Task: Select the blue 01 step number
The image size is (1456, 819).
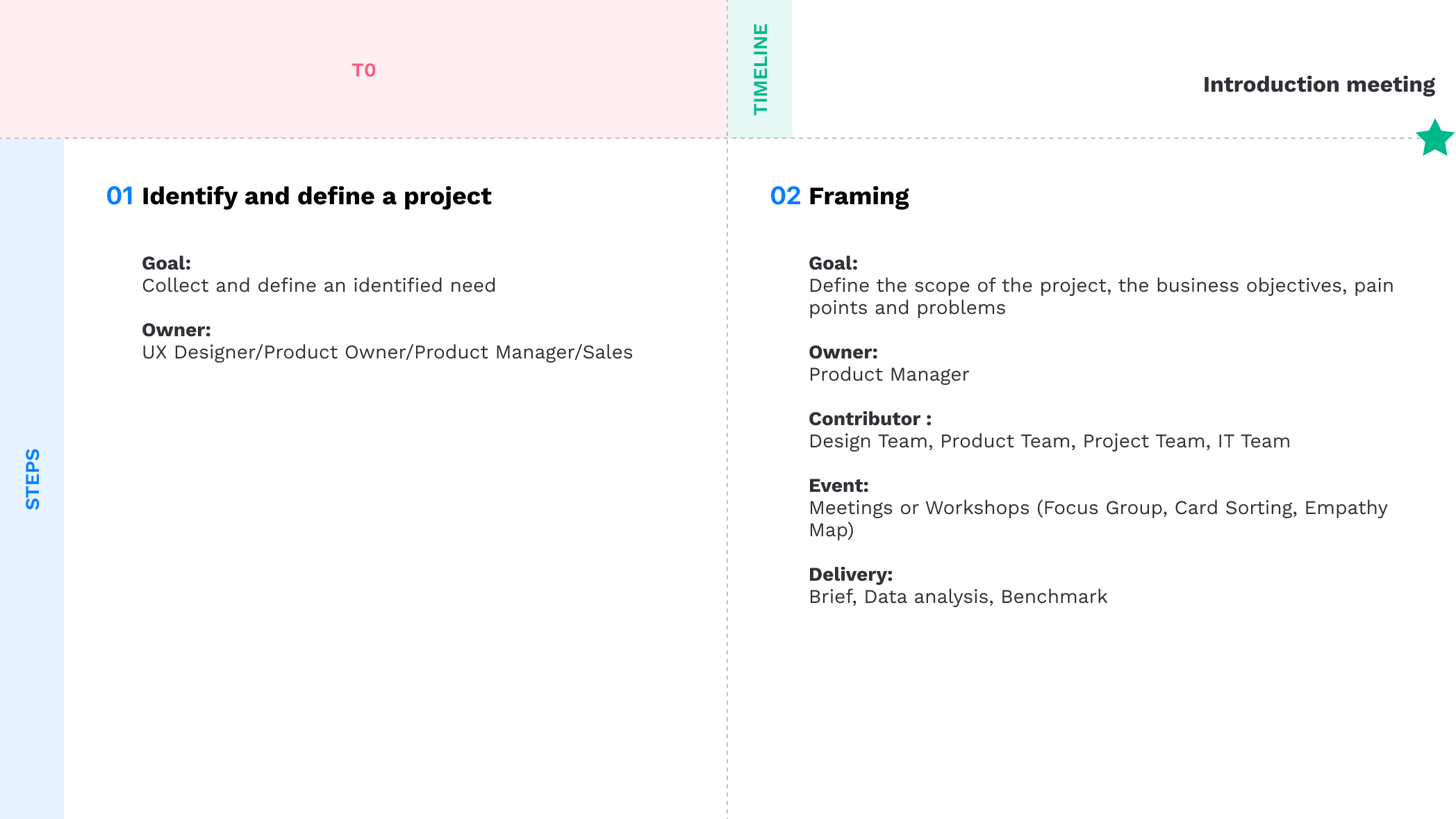Action: (x=119, y=197)
